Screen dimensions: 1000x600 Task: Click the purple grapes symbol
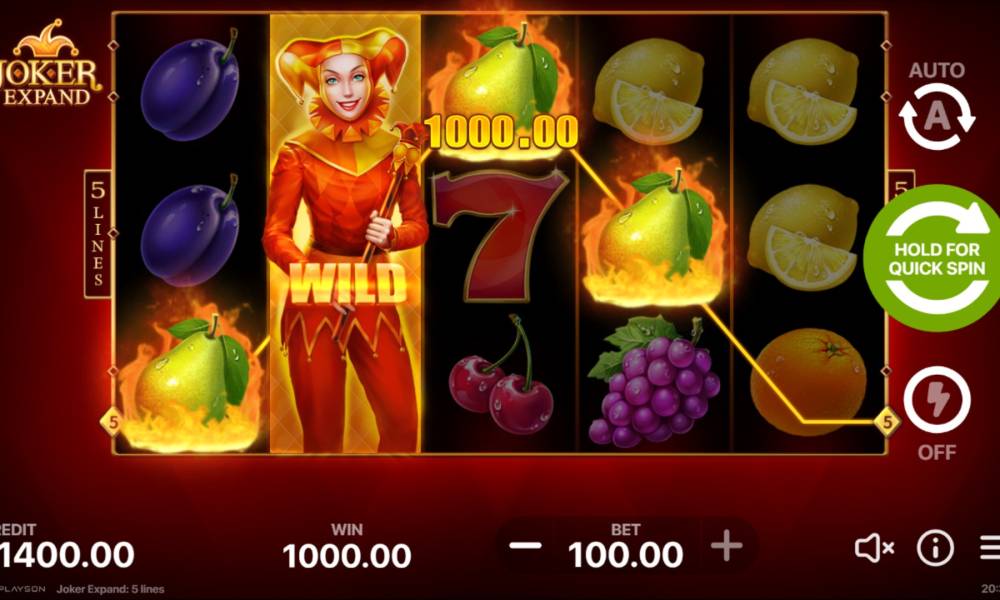[x=654, y=383]
